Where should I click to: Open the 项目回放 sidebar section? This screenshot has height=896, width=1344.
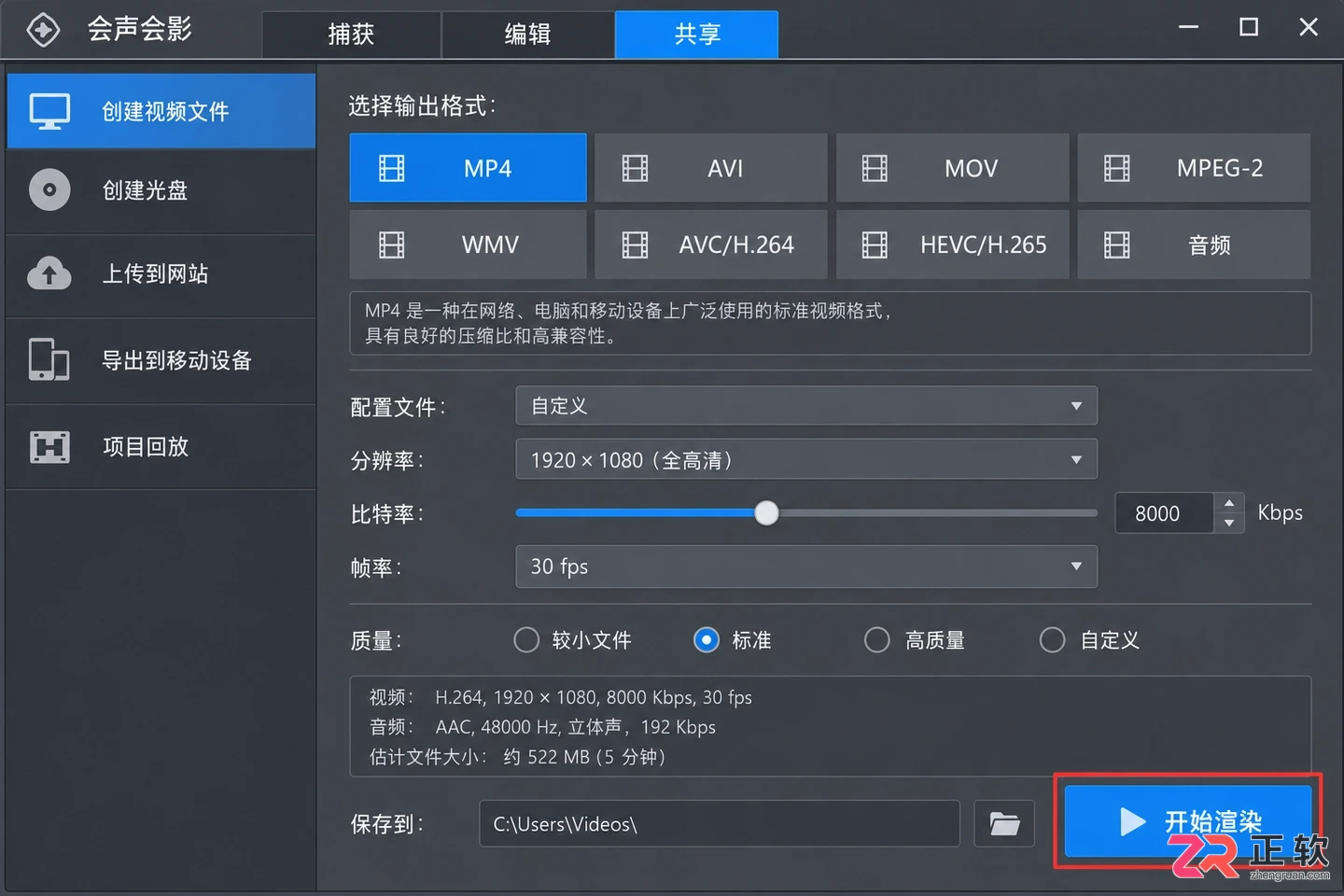(161, 447)
